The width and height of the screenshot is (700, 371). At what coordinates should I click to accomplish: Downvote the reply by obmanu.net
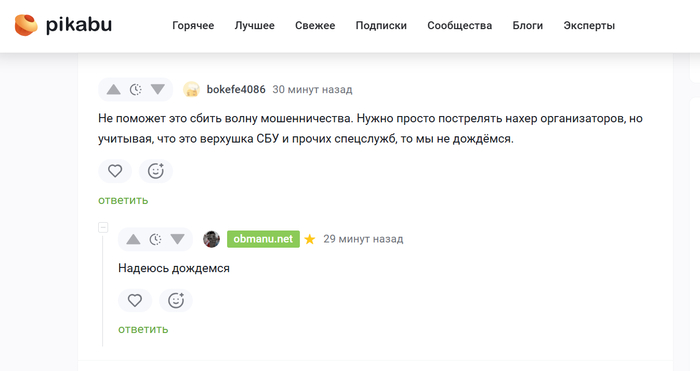(x=177, y=239)
